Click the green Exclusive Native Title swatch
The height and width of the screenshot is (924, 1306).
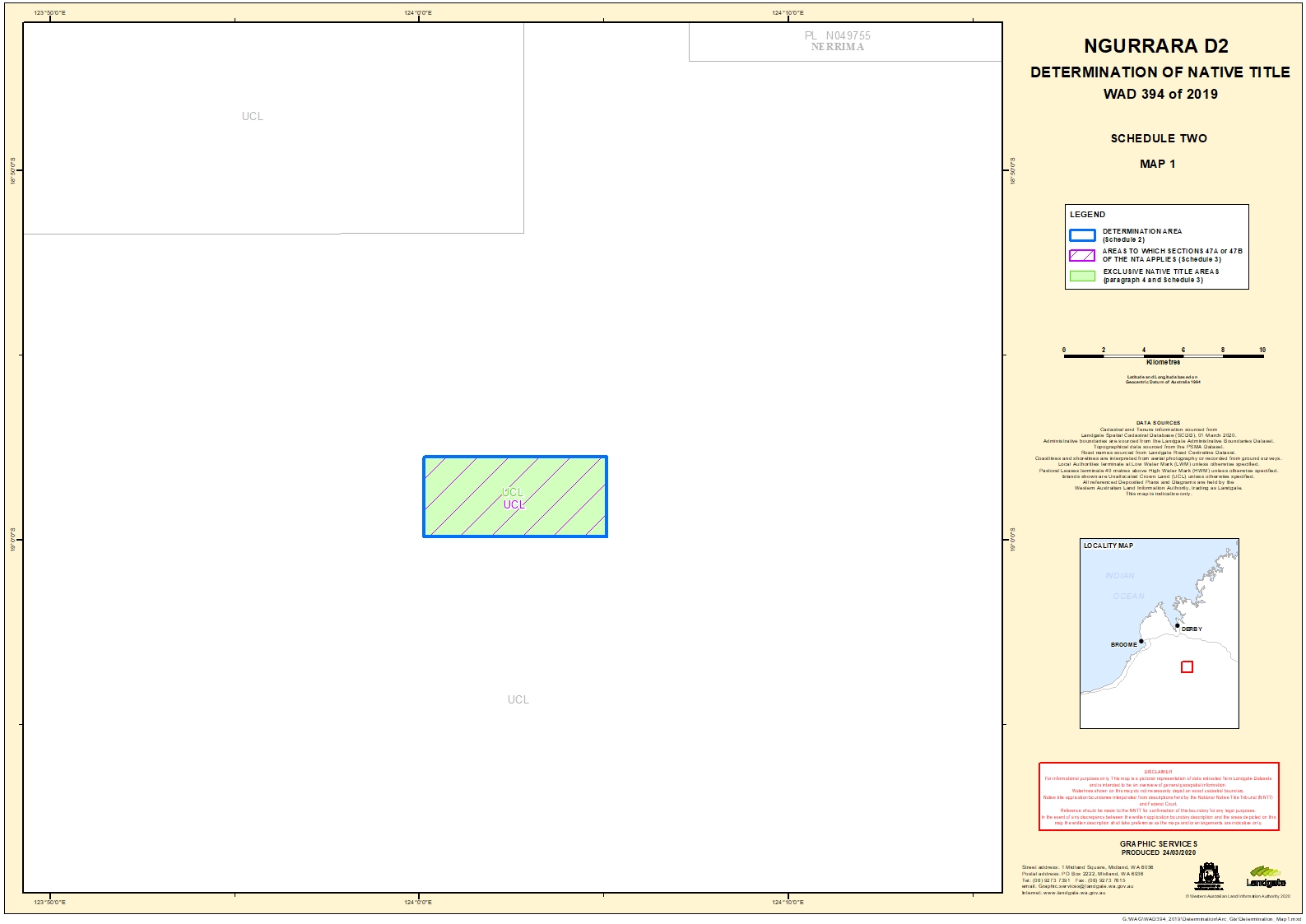(1081, 276)
